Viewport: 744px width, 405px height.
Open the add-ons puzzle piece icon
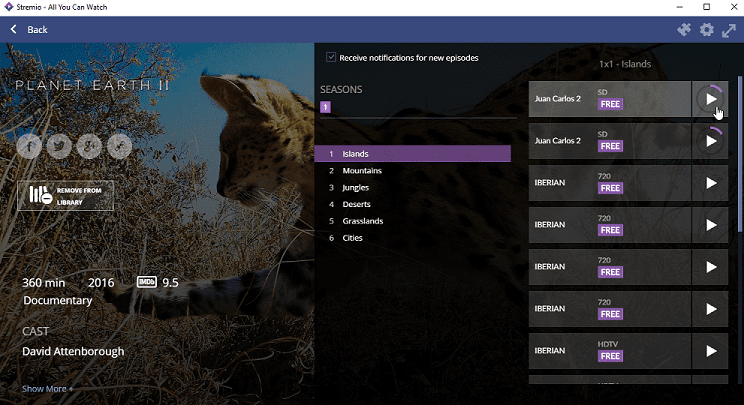[684, 30]
